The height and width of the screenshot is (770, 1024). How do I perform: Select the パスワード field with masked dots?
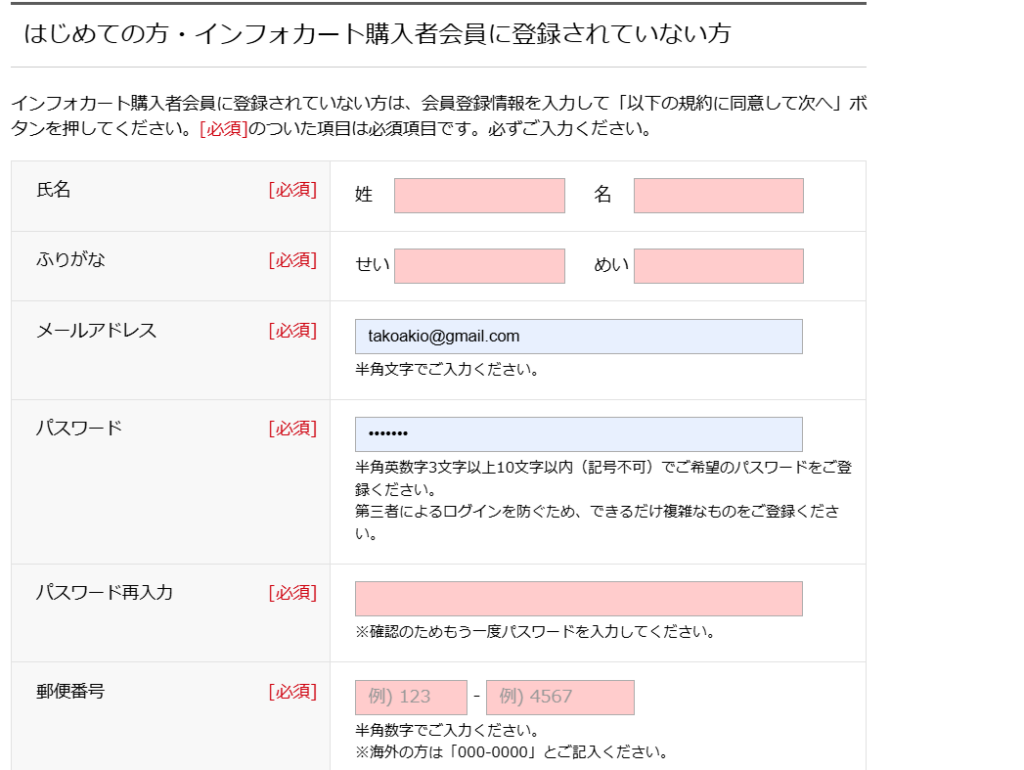click(x=578, y=434)
